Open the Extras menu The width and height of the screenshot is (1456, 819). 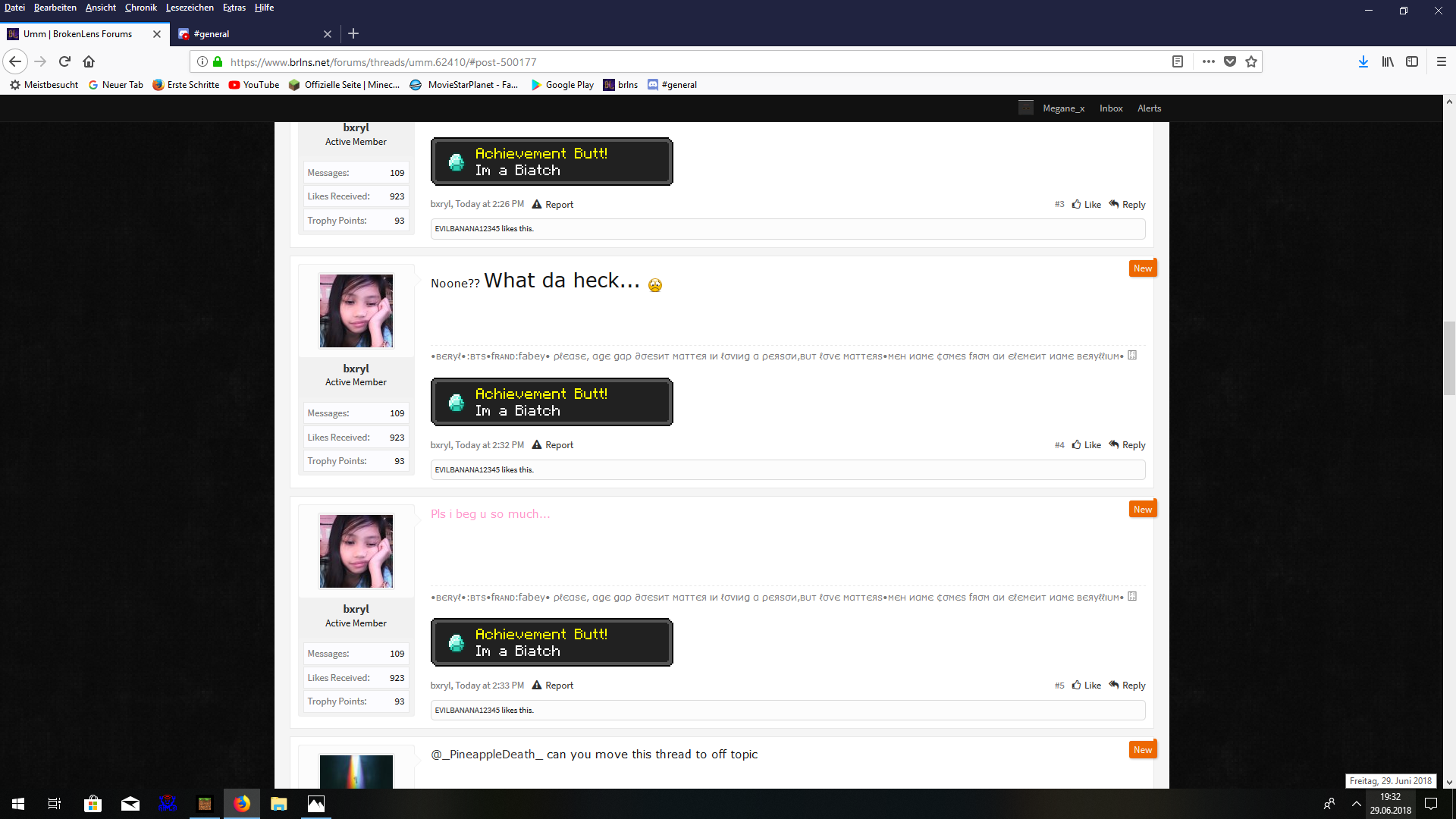tap(234, 8)
